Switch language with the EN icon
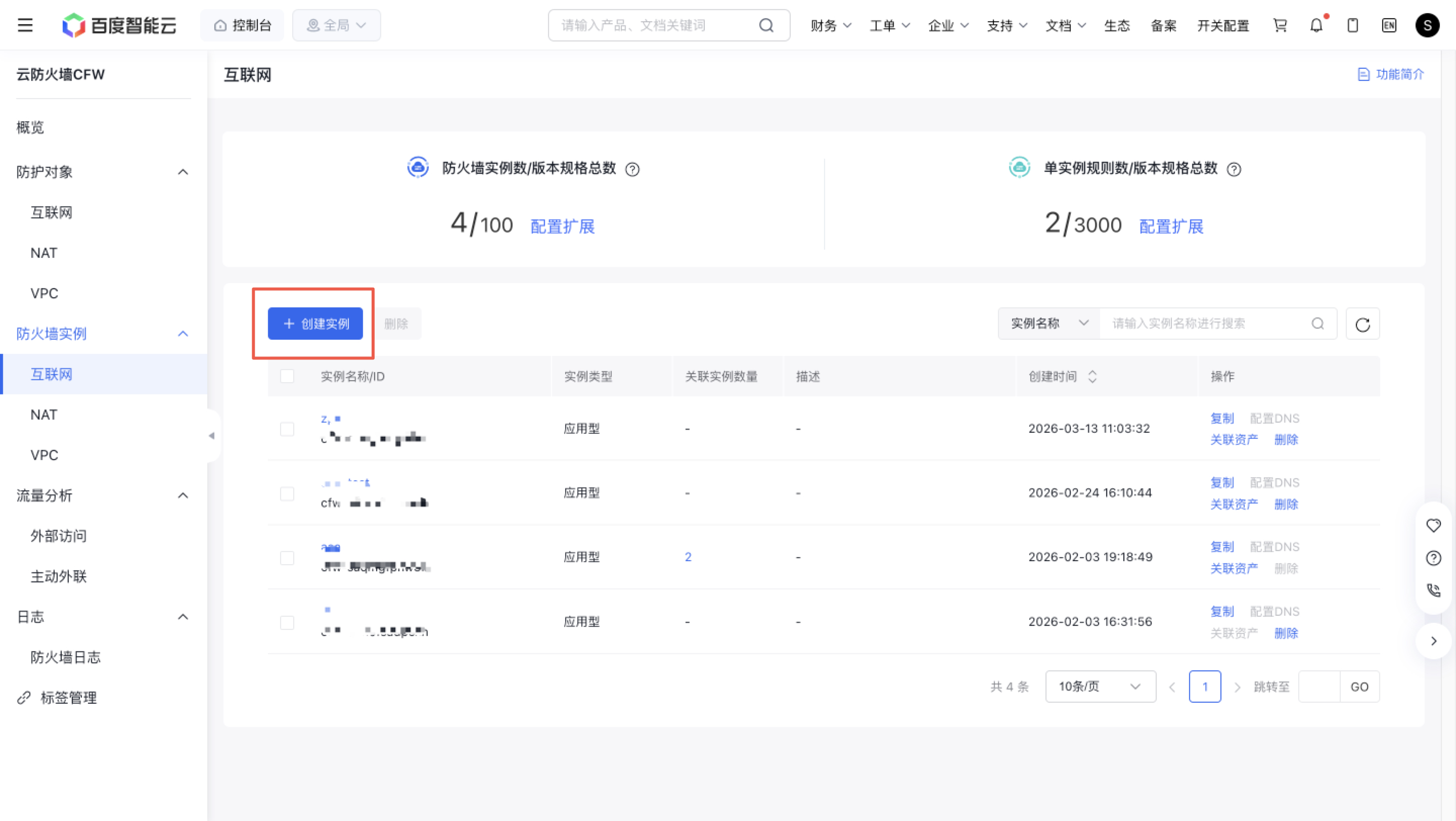The height and width of the screenshot is (821, 1456). click(1389, 25)
